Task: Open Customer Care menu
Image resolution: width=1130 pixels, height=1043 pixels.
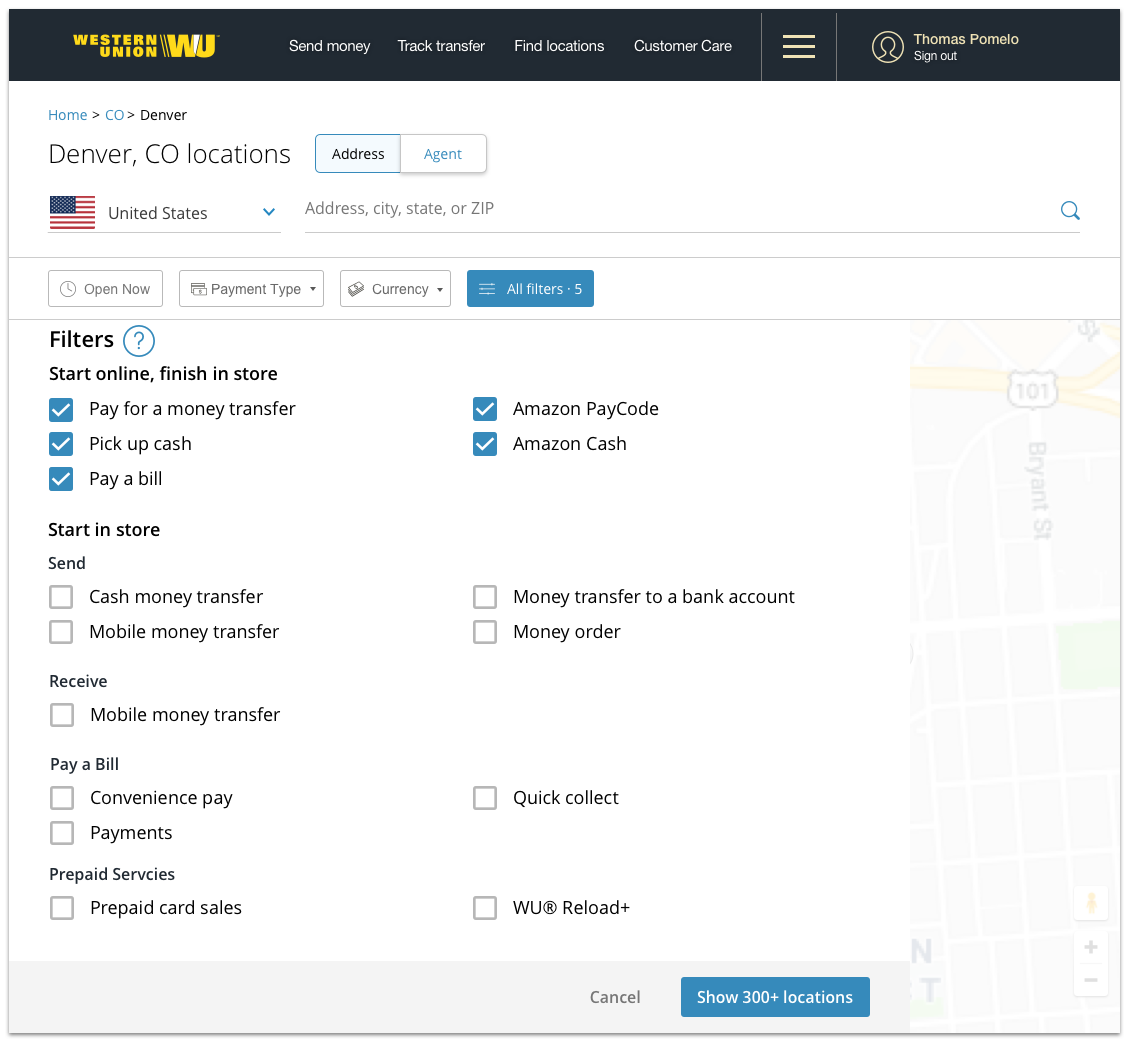Action: (x=683, y=46)
